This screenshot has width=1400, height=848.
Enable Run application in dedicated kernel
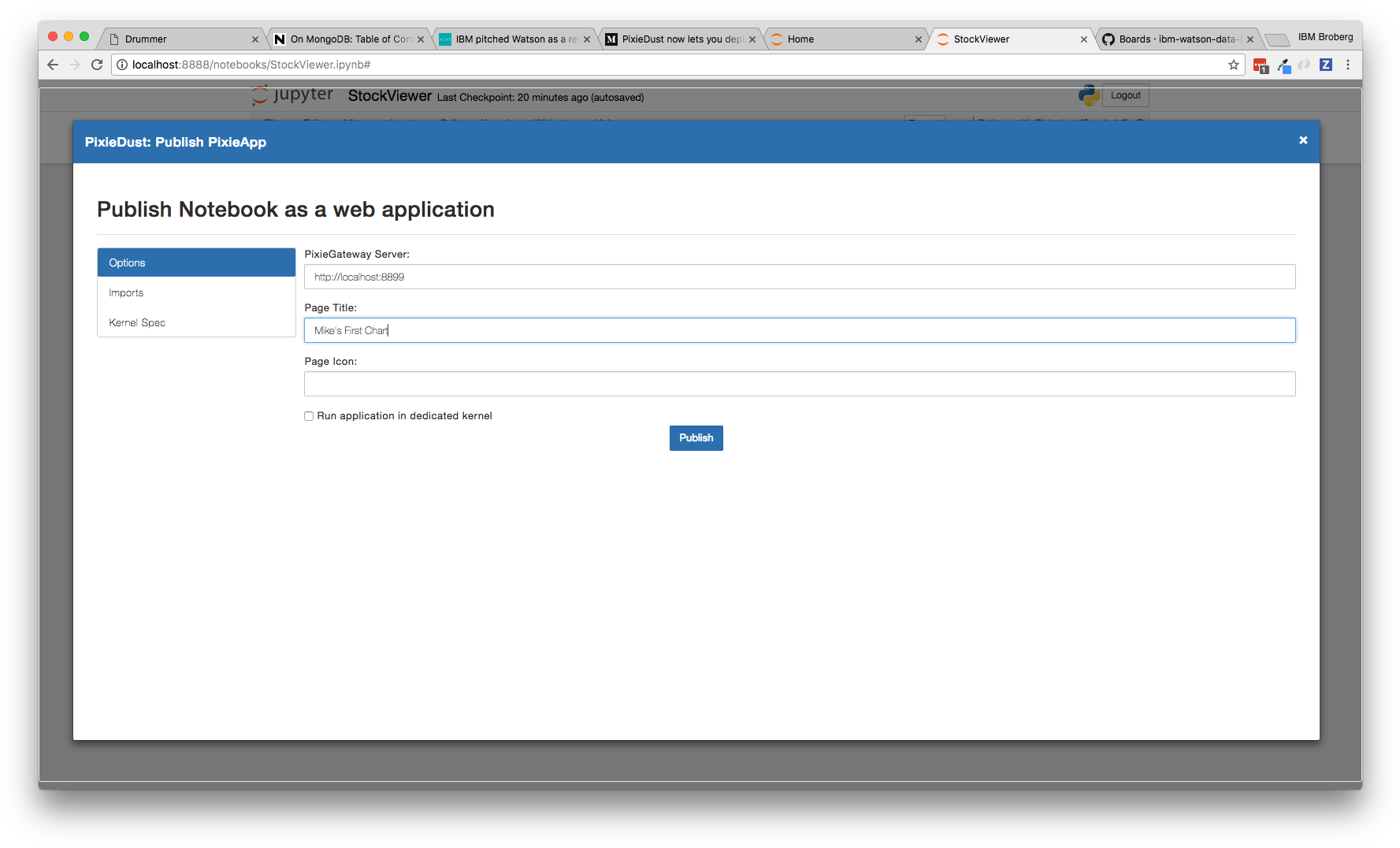point(309,416)
